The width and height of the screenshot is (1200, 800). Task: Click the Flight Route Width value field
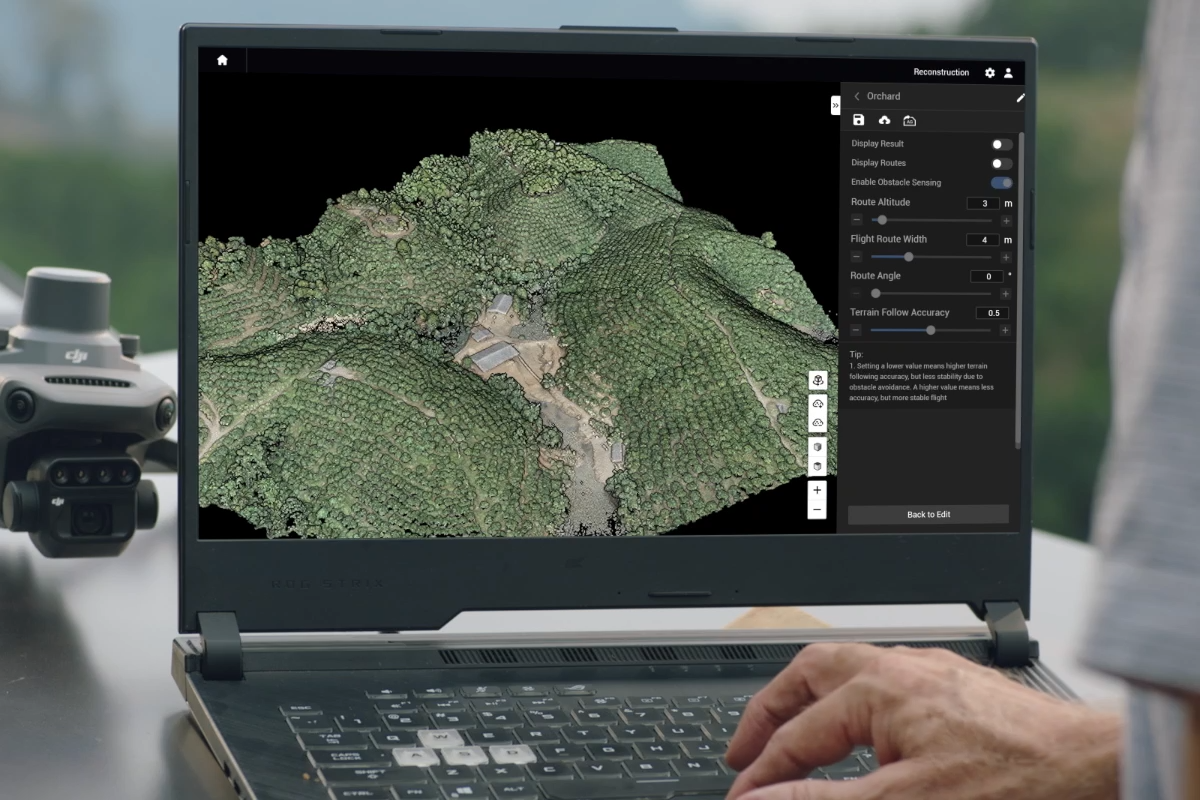pyautogui.click(x=983, y=240)
